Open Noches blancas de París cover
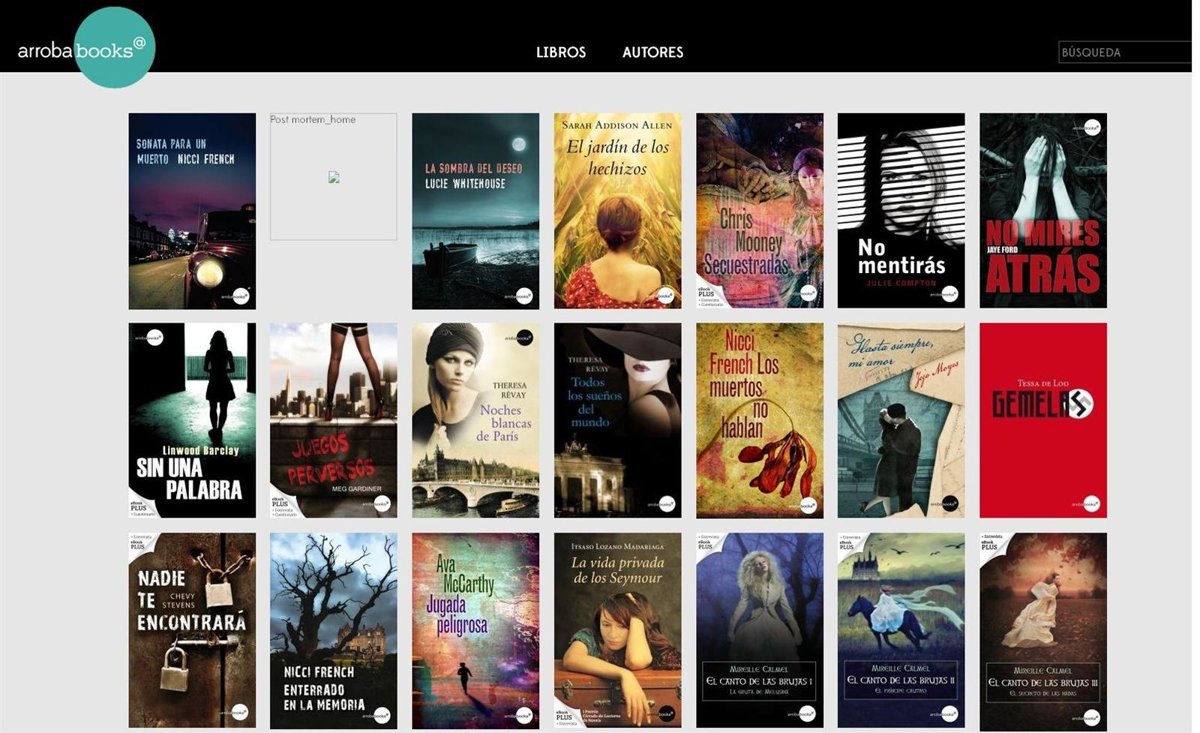This screenshot has width=1200, height=733. coord(475,420)
